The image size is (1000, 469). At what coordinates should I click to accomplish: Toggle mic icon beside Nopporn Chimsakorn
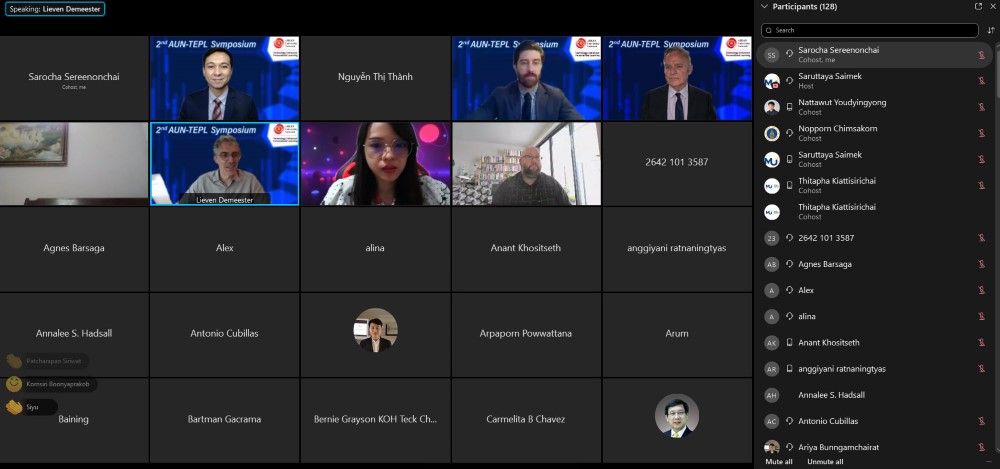click(x=981, y=133)
